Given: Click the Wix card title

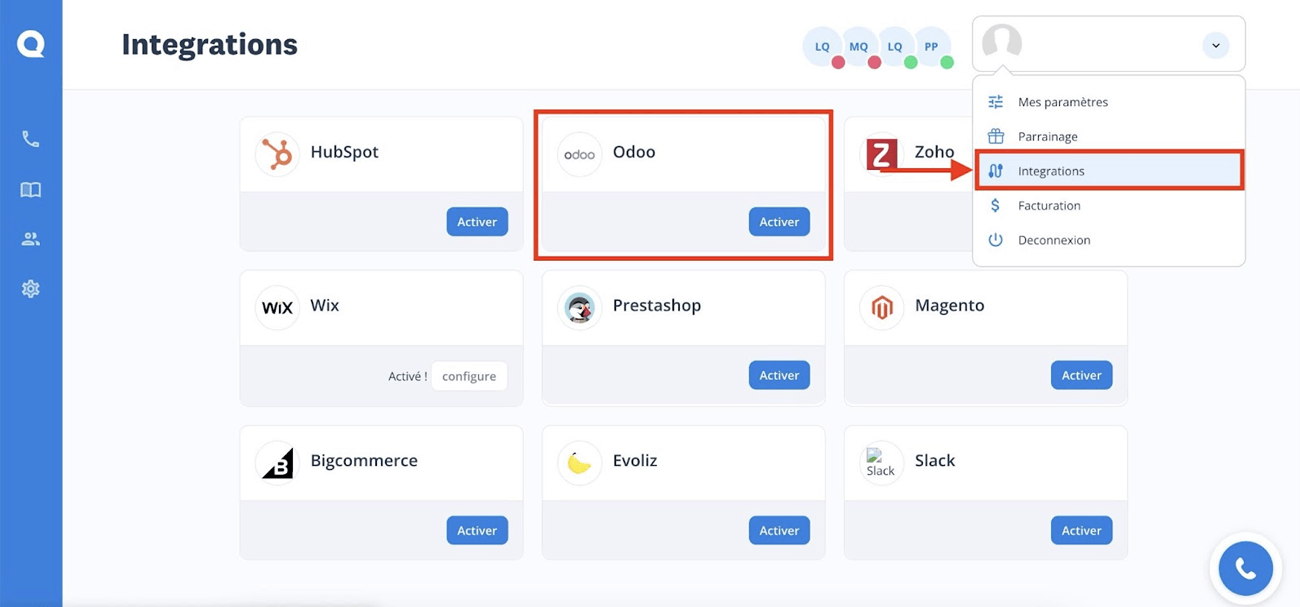Looking at the screenshot, I should point(325,305).
